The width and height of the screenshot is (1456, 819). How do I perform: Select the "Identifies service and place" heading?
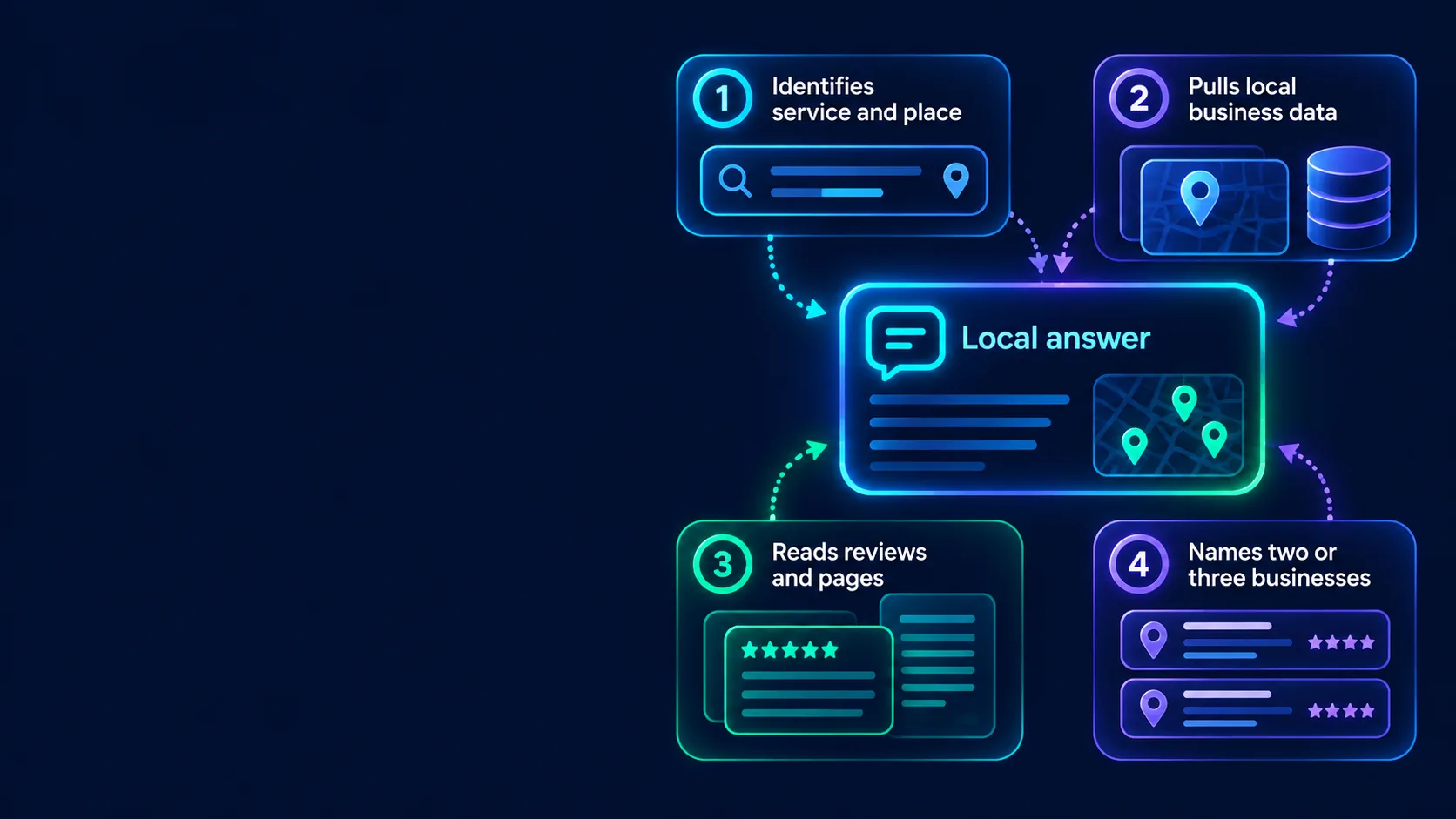pos(866,99)
